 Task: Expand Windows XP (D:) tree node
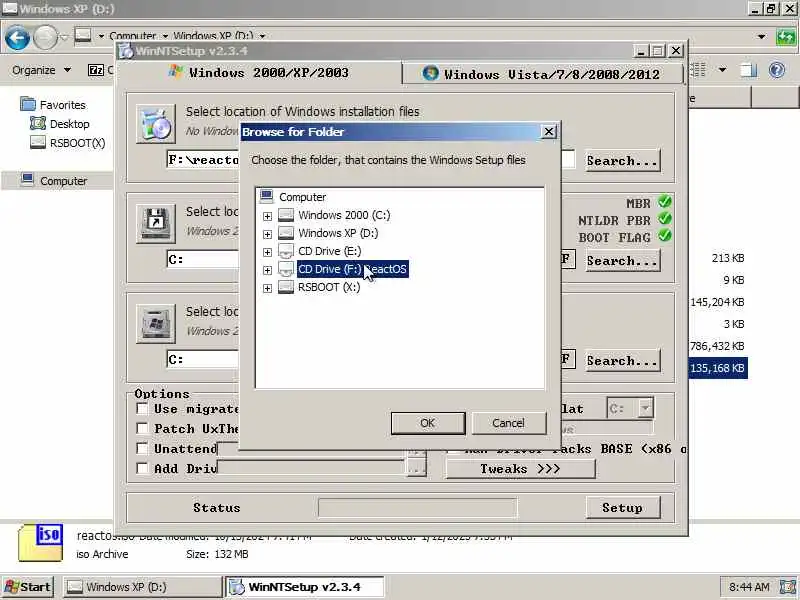pos(267,234)
